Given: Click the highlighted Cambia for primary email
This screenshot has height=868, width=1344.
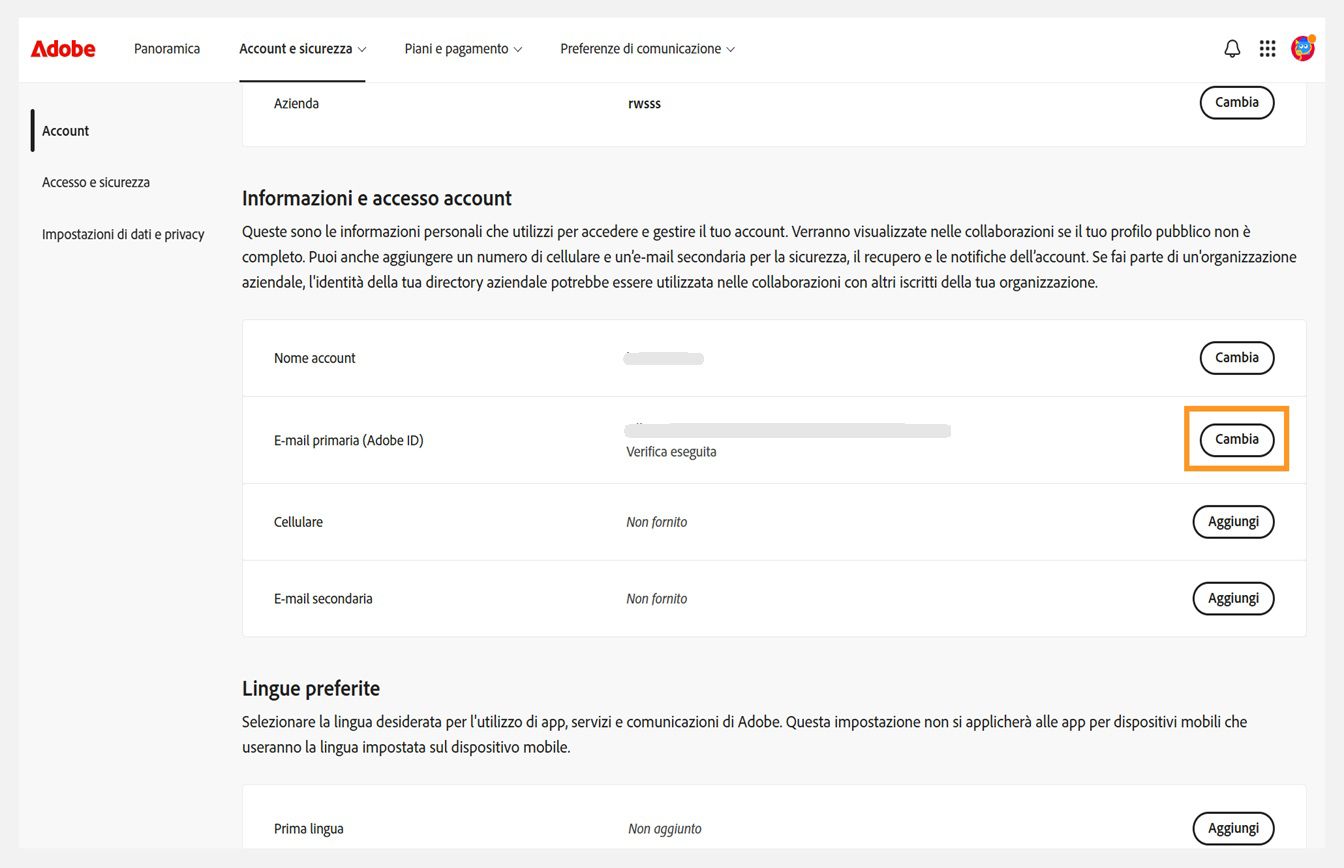Looking at the screenshot, I should (x=1236, y=439).
